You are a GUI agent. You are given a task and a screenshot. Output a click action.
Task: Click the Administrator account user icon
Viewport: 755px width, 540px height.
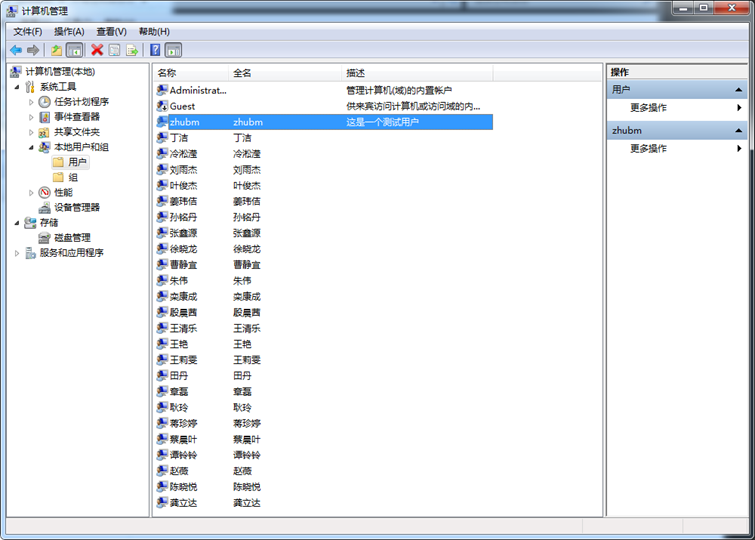point(162,90)
